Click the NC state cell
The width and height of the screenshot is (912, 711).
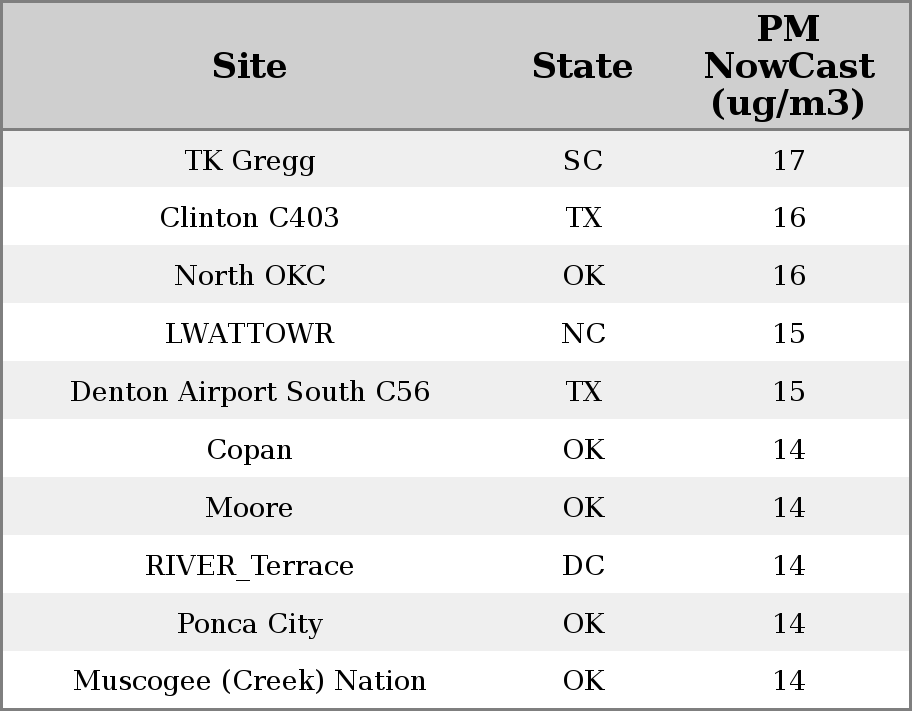click(583, 334)
